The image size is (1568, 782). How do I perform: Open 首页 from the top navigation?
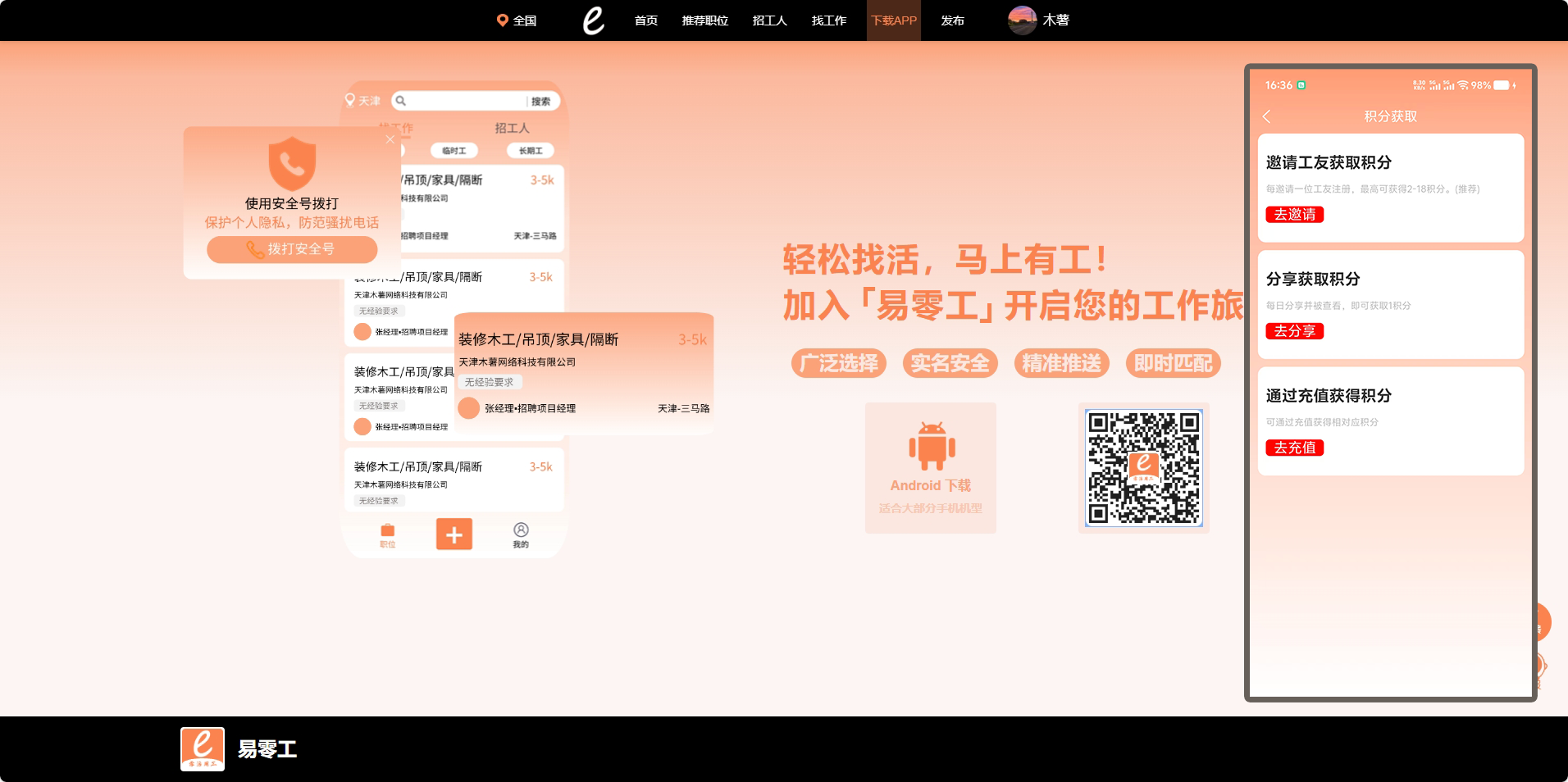coord(646,20)
